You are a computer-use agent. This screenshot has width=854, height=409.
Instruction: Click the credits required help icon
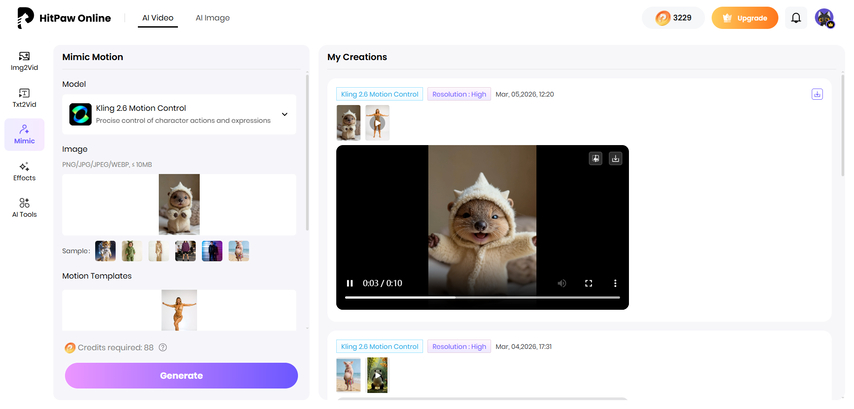(x=162, y=348)
